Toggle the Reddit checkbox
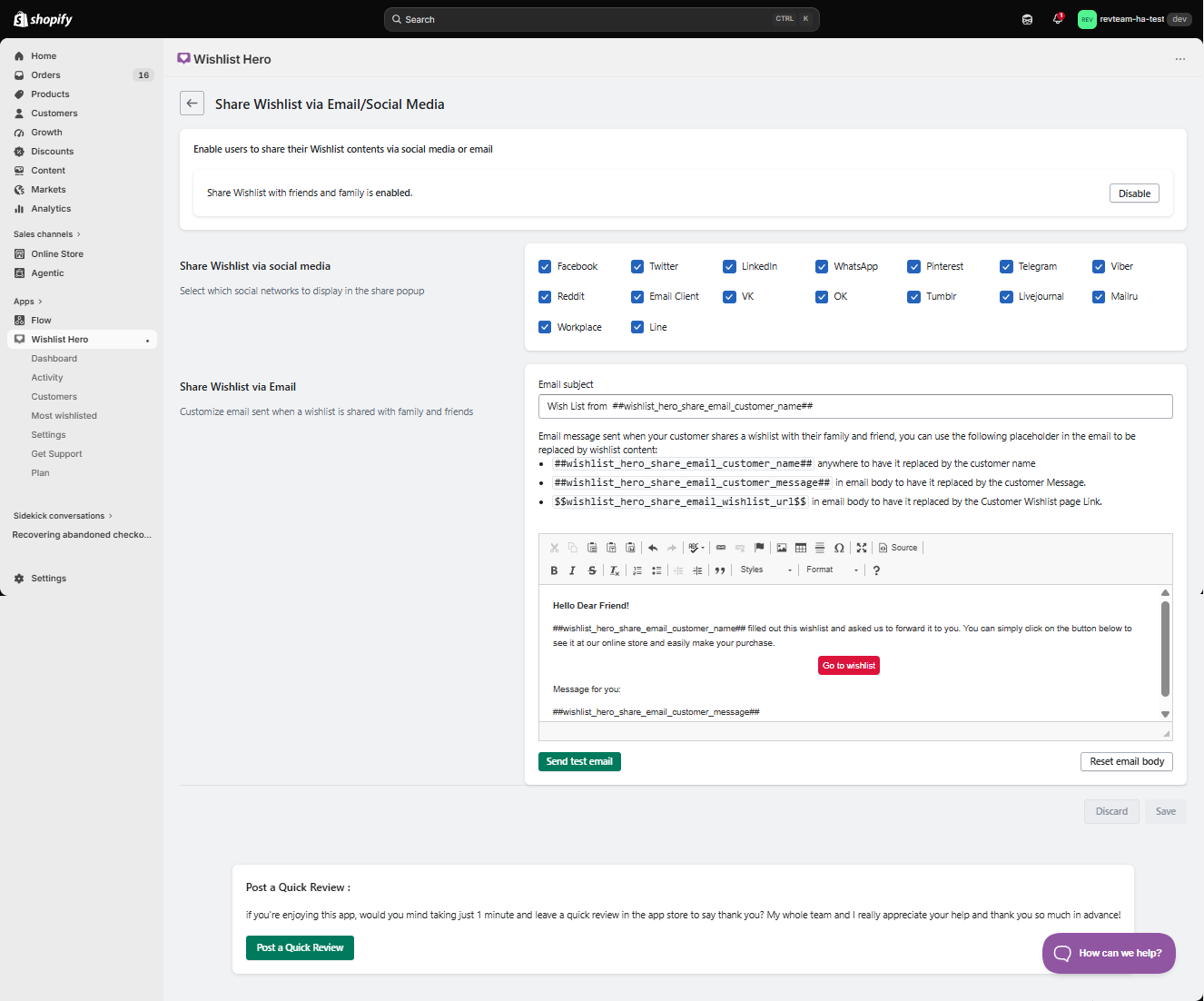 [545, 296]
